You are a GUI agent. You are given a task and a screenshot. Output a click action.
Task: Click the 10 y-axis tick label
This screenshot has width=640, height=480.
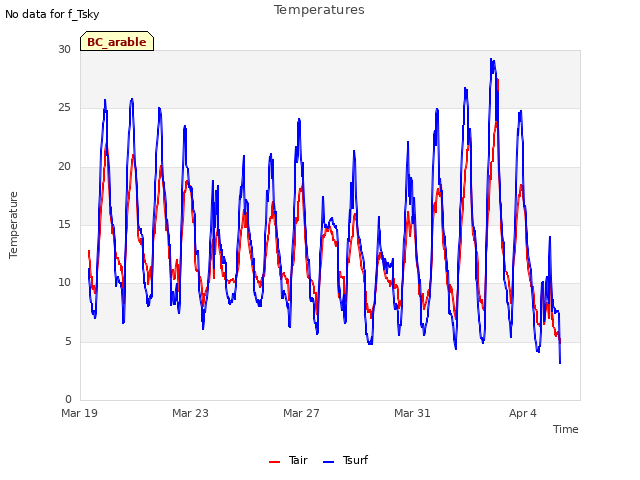tap(64, 282)
